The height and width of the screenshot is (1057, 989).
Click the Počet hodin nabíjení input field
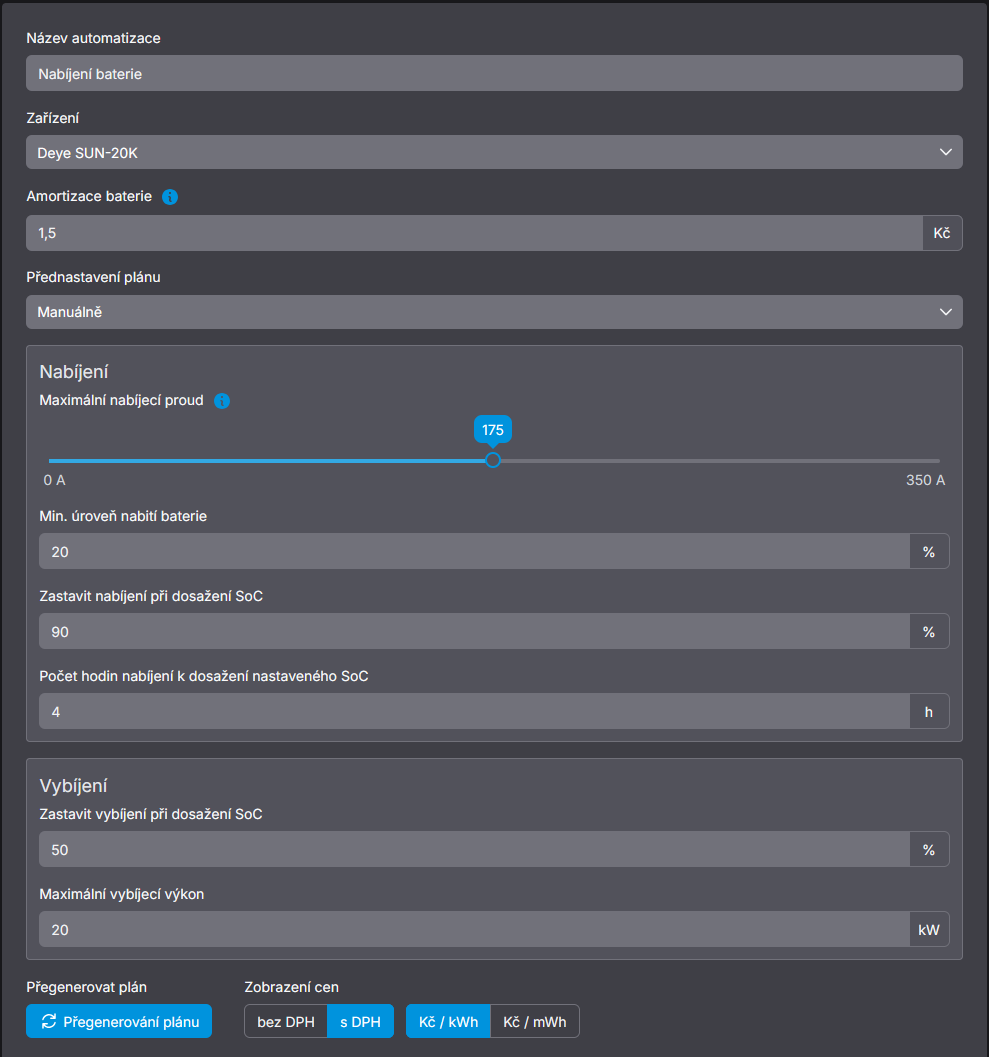pyautogui.click(x=474, y=712)
